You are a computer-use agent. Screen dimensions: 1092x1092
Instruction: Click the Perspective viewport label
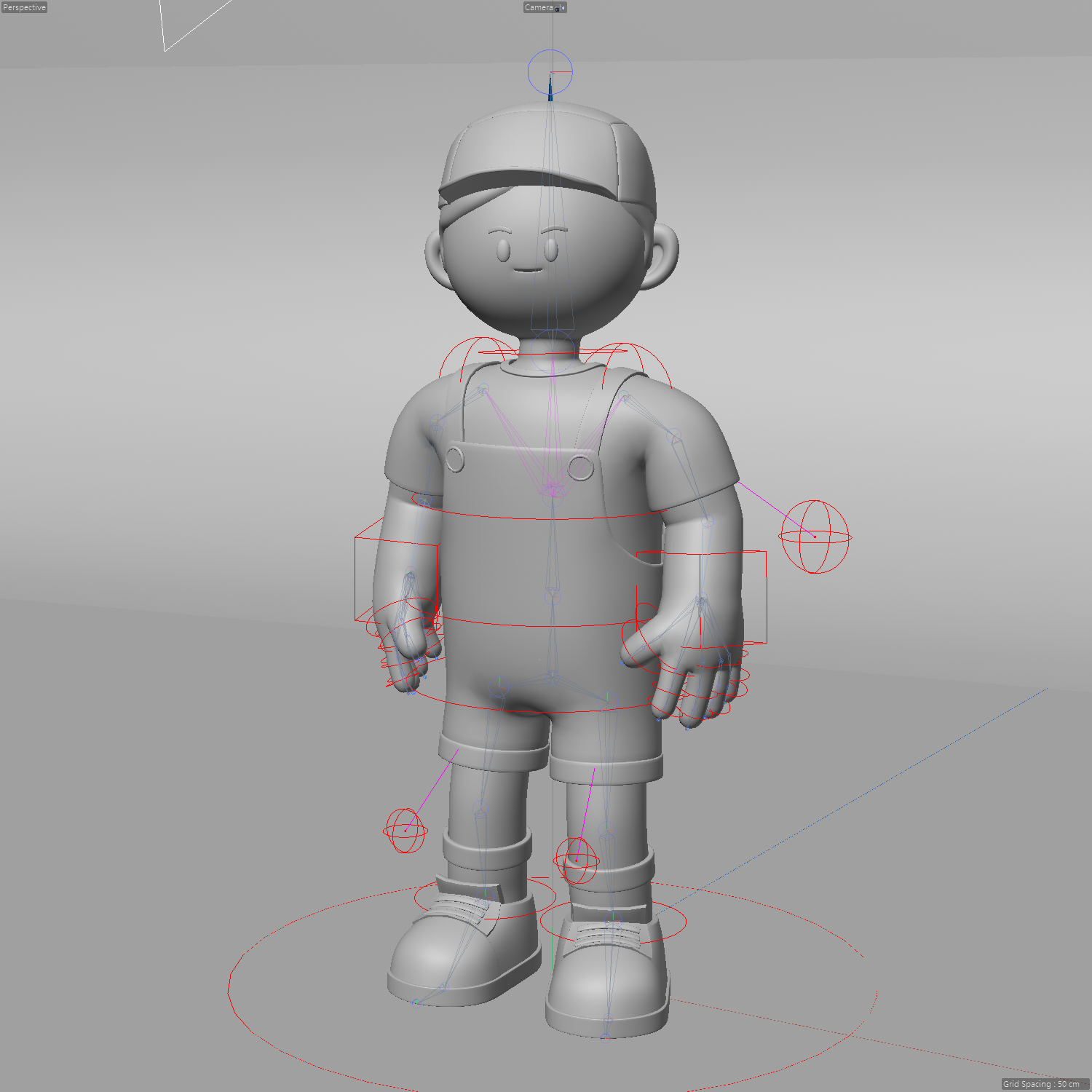[24, 7]
